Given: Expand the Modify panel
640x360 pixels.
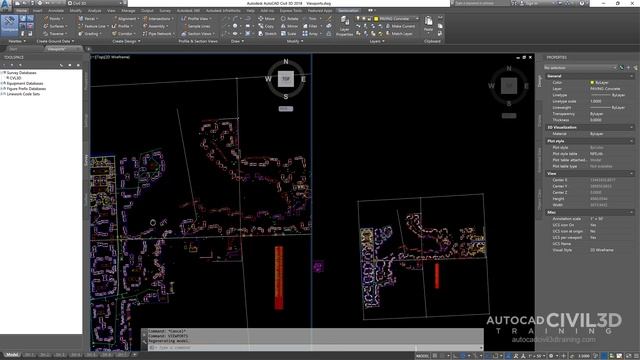Looking at the screenshot, I should point(295,41).
